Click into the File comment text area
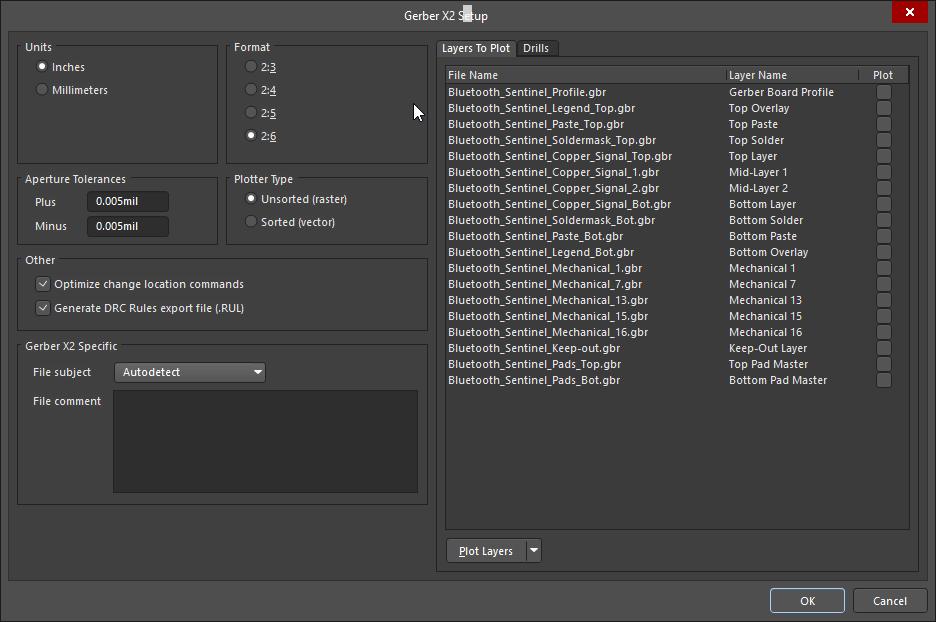Viewport: 936px width, 622px height. [265, 441]
